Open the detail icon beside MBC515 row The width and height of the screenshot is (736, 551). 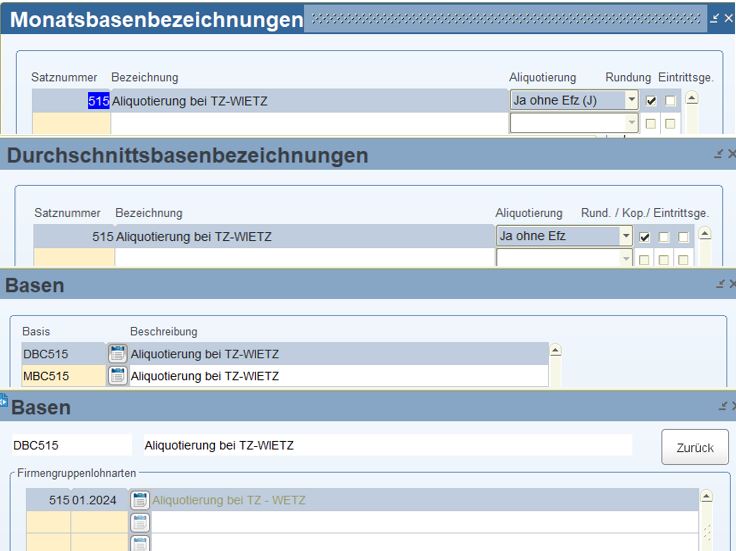click(x=117, y=376)
